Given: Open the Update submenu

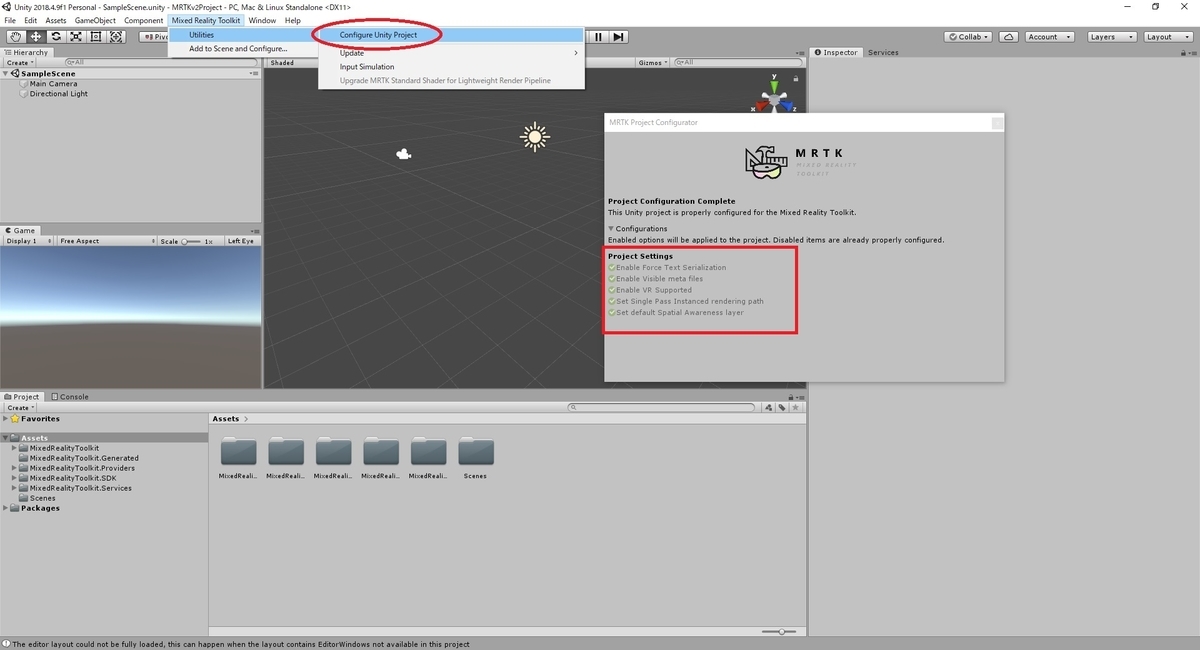Looking at the screenshot, I should (451, 53).
